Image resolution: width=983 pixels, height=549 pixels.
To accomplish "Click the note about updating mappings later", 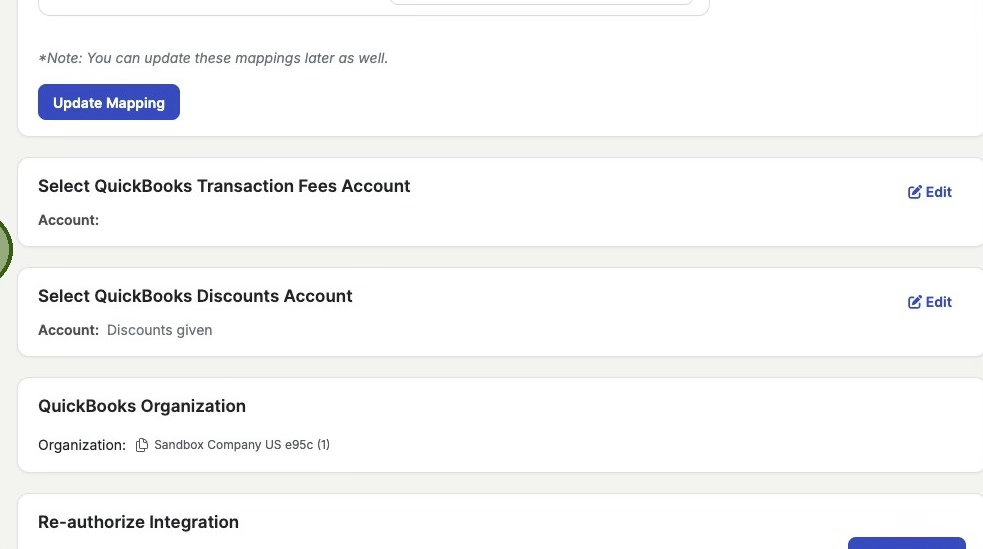I will [x=213, y=58].
